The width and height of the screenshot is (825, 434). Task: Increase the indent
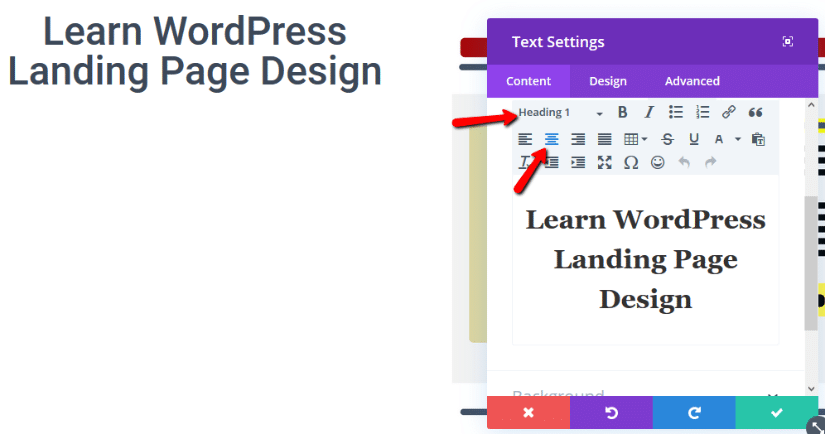point(578,163)
